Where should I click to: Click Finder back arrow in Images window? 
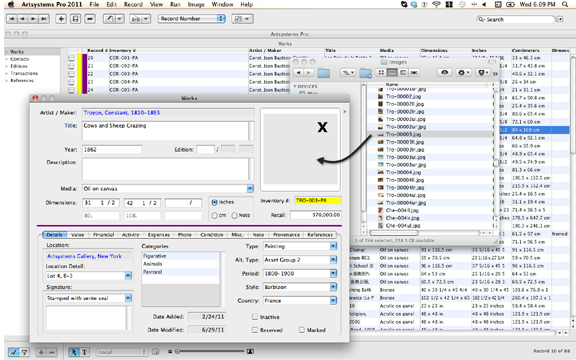tap(299, 73)
